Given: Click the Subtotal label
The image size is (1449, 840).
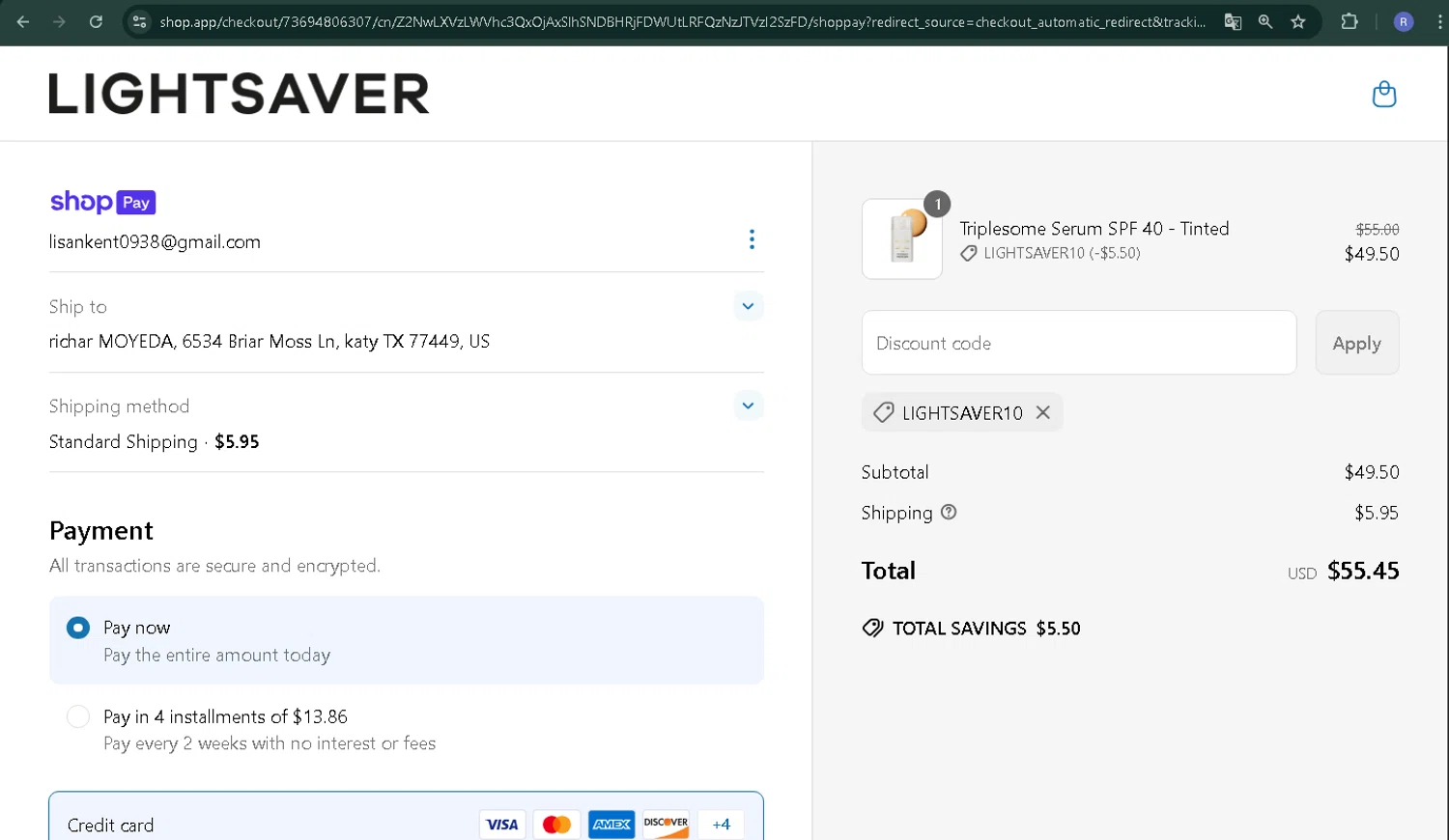Looking at the screenshot, I should tap(895, 472).
